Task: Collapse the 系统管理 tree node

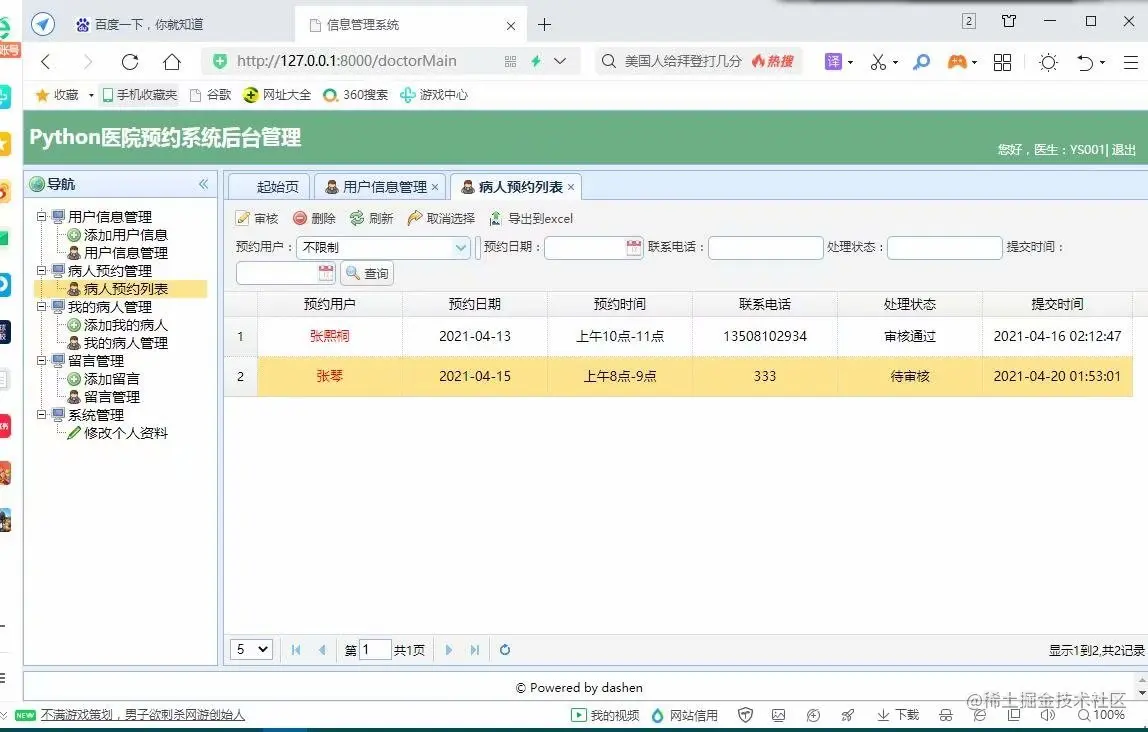Action: point(42,414)
